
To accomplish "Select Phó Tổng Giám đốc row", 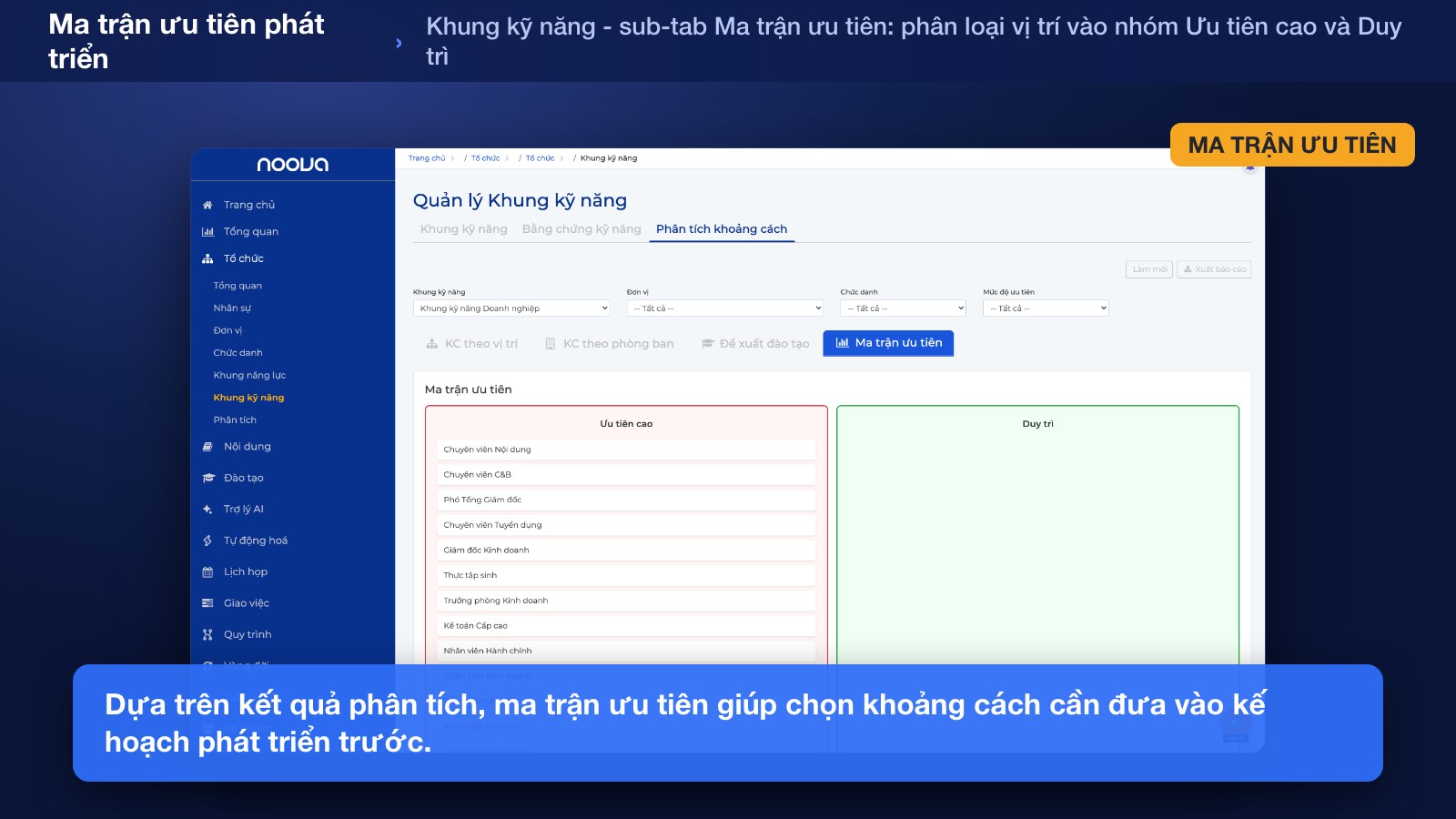I will (x=626, y=500).
